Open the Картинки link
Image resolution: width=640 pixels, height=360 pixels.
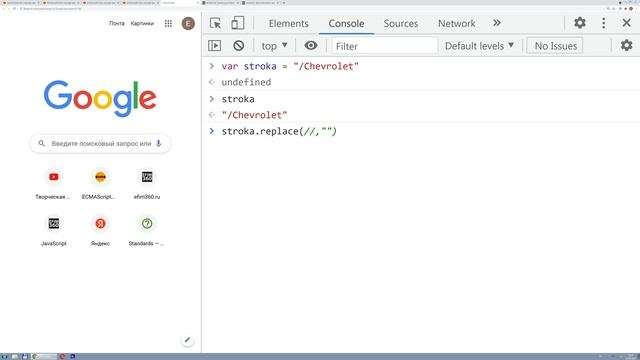point(142,24)
